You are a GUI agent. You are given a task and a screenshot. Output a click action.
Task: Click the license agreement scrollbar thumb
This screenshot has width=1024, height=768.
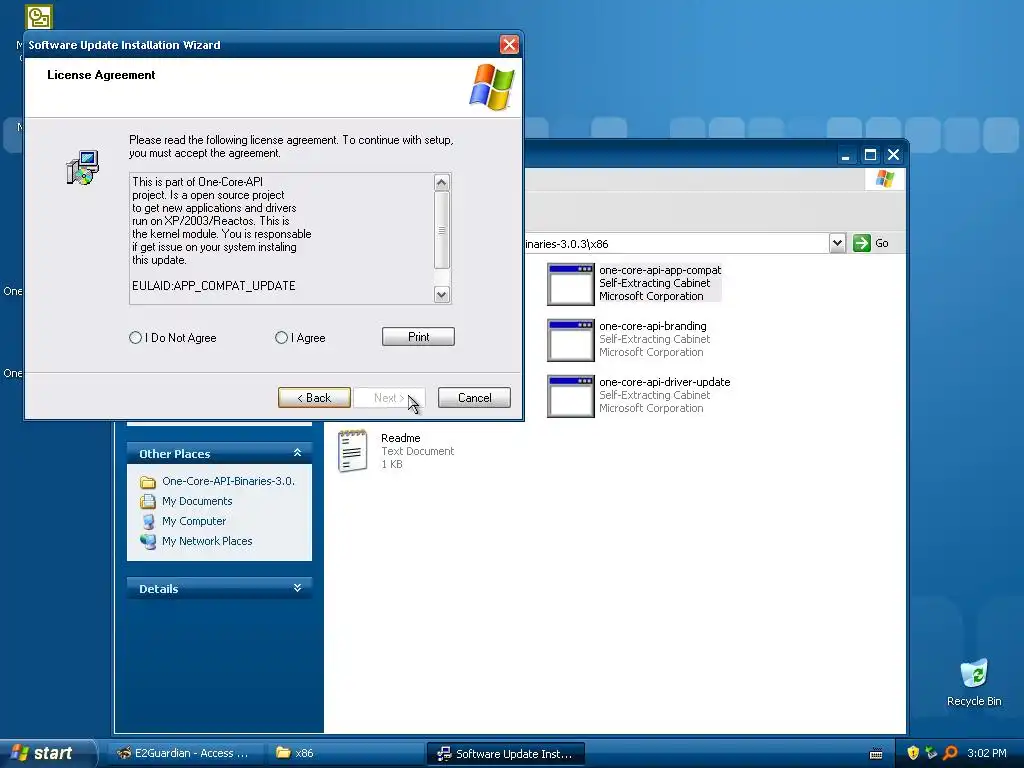441,230
